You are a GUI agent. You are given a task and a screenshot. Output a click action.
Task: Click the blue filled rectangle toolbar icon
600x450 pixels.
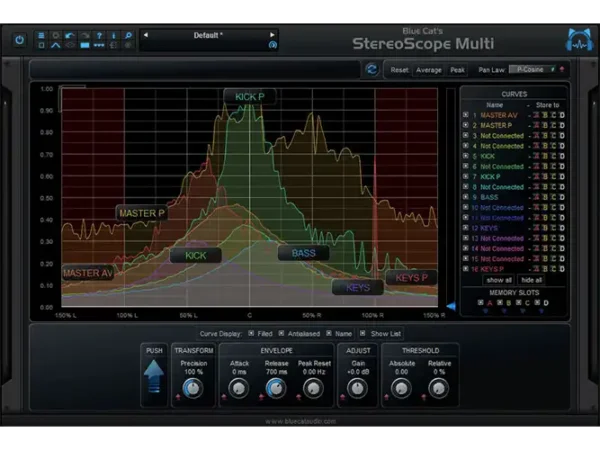pos(85,45)
